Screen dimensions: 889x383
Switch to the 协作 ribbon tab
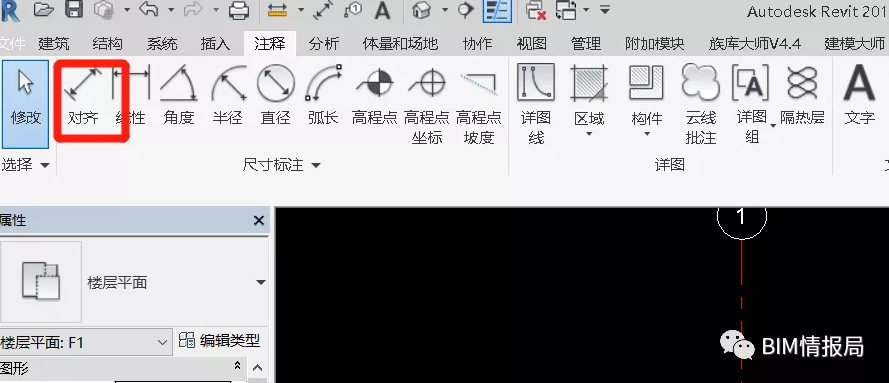[477, 44]
